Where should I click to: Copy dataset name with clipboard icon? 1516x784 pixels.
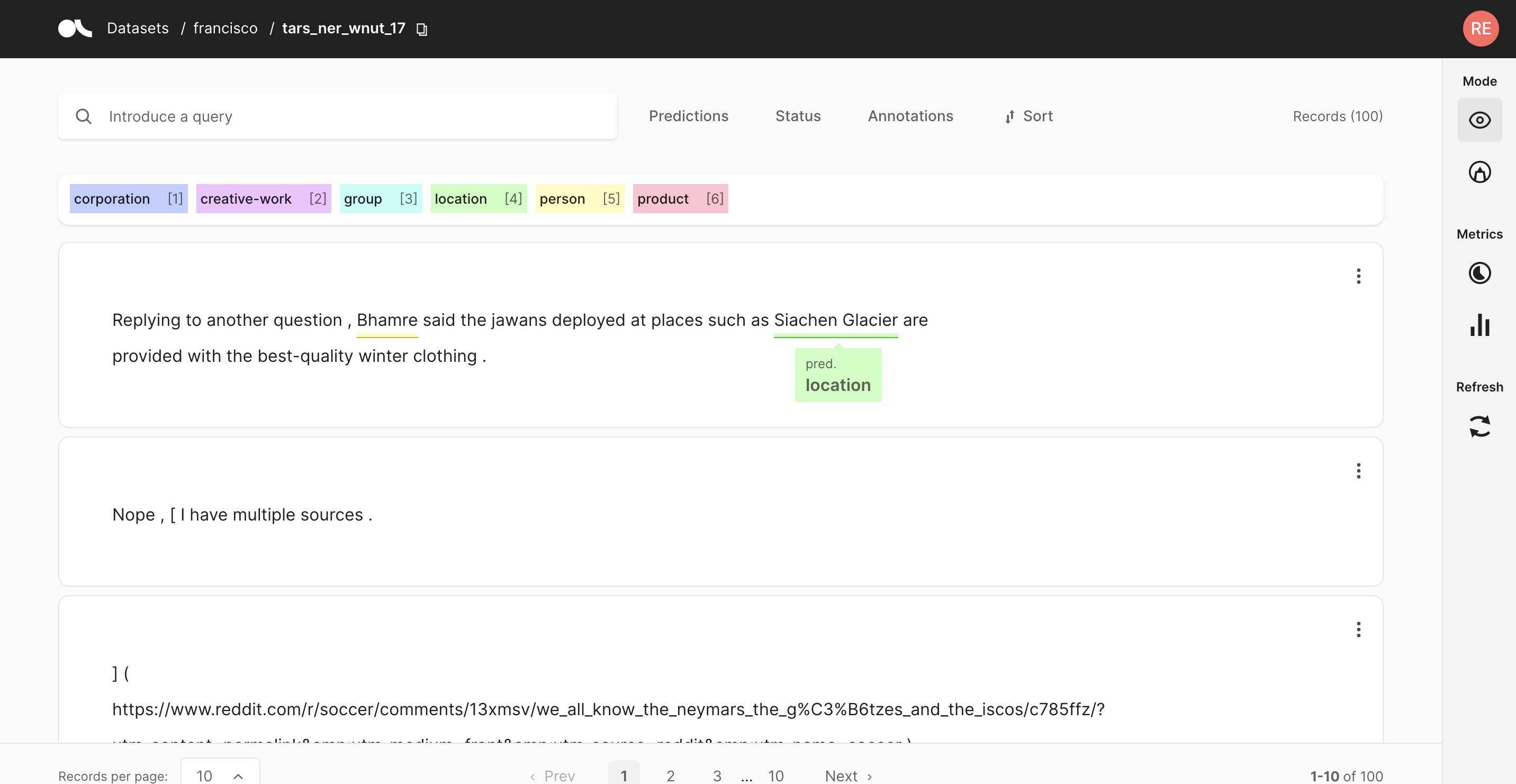(x=421, y=29)
